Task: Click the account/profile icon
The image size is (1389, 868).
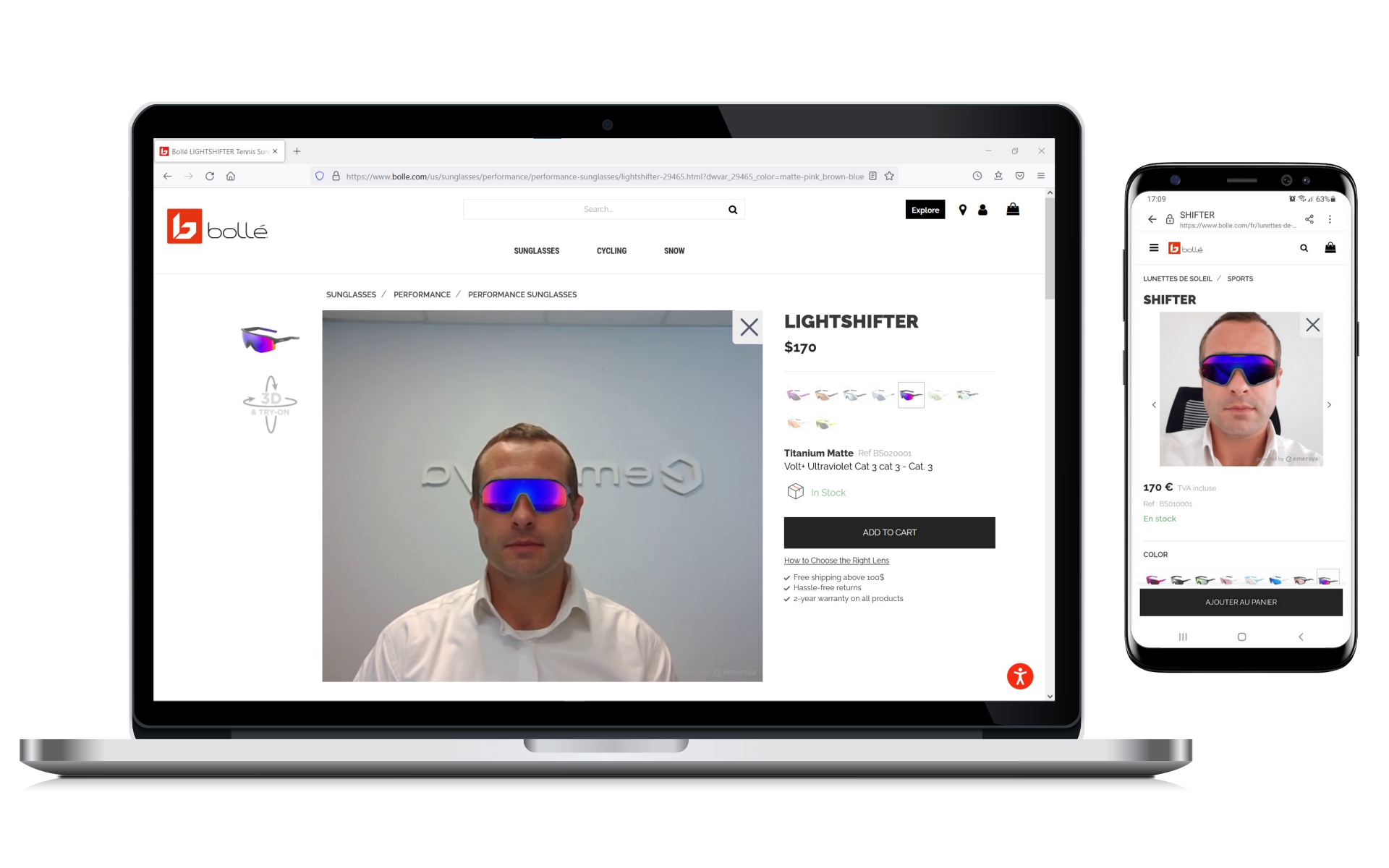Action: point(984,209)
